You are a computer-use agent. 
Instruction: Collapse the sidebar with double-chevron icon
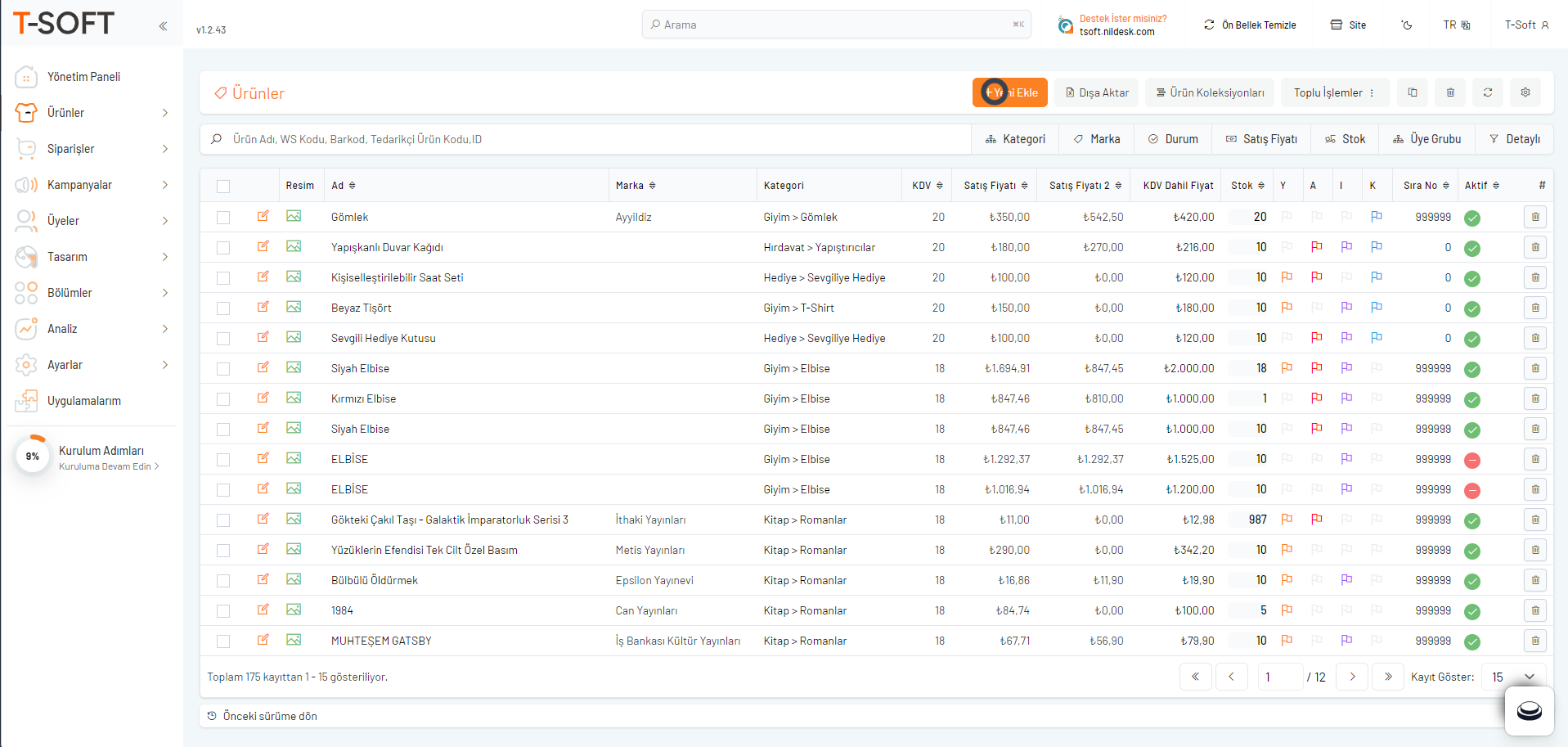[163, 26]
